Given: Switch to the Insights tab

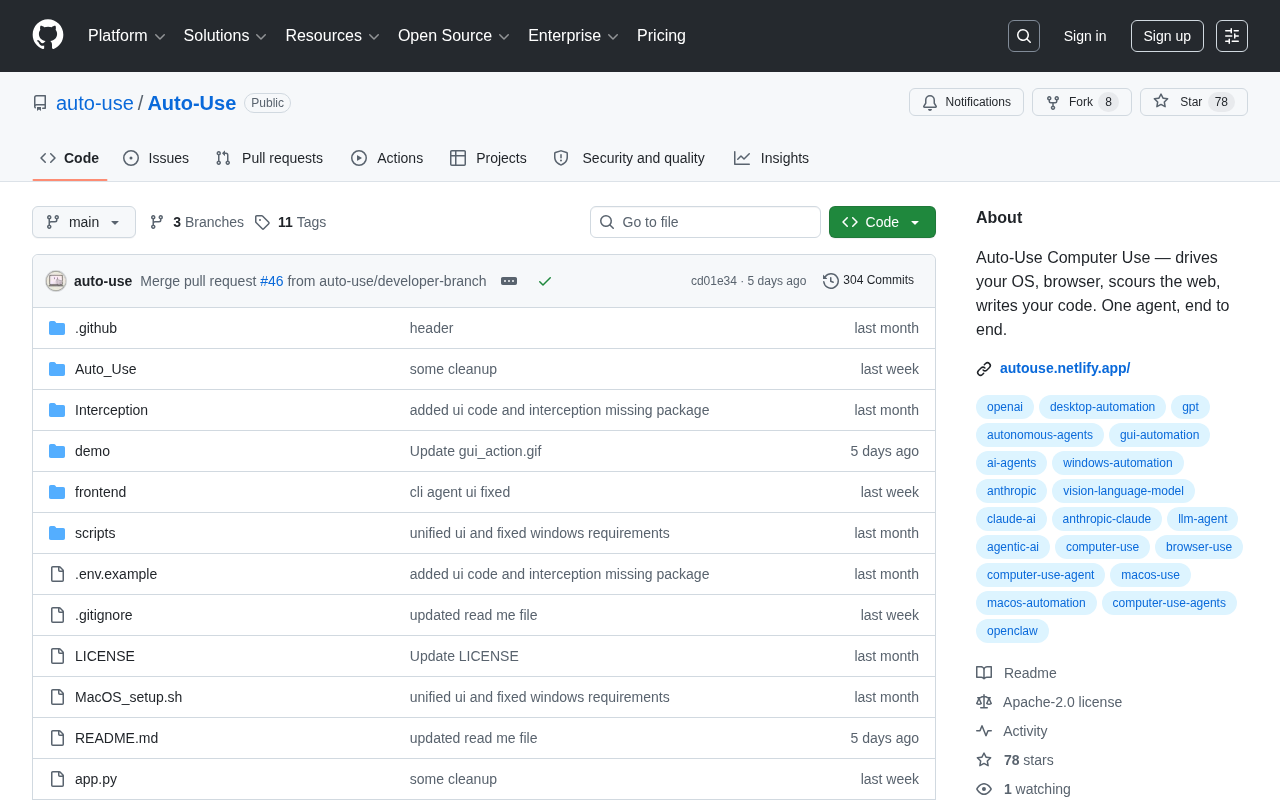Looking at the screenshot, I should coord(771,158).
